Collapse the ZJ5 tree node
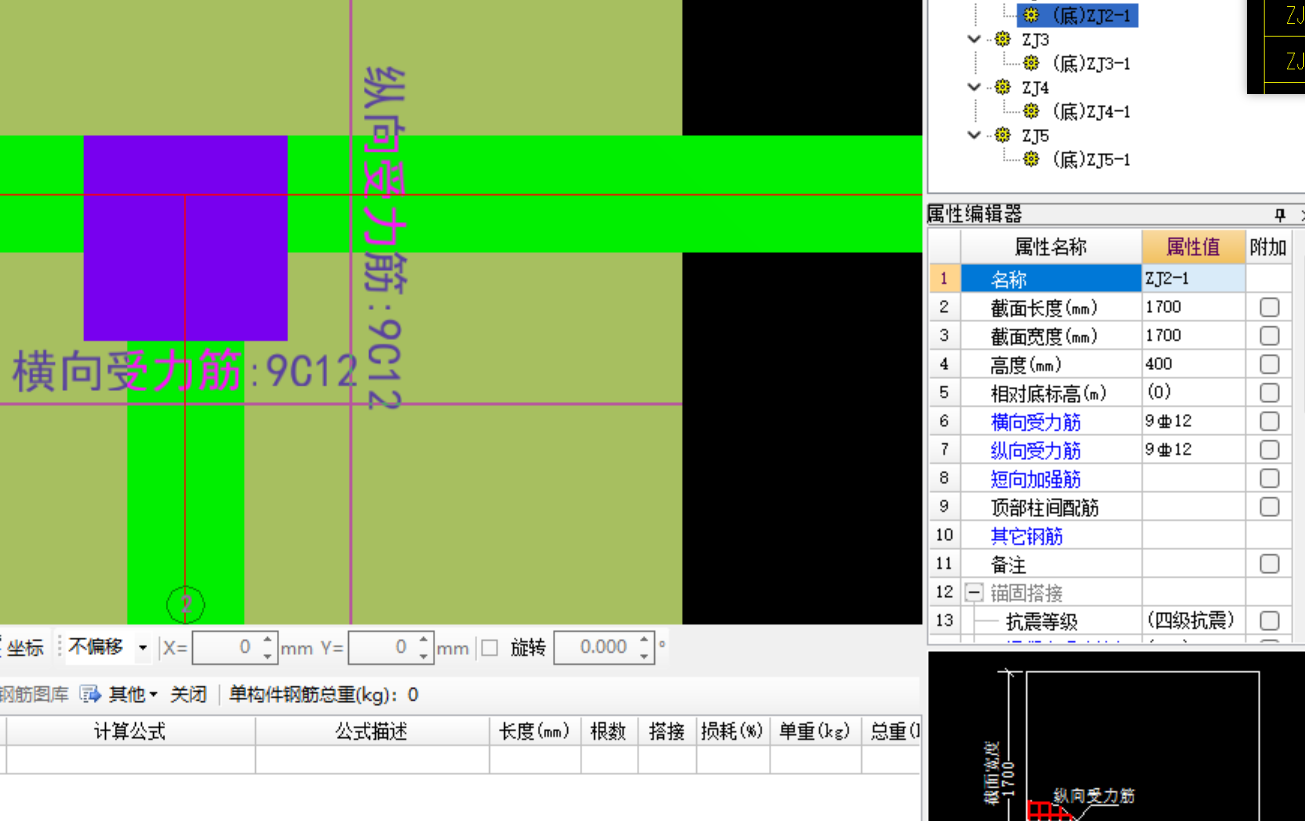Viewport: 1305px width, 821px height. [974, 135]
